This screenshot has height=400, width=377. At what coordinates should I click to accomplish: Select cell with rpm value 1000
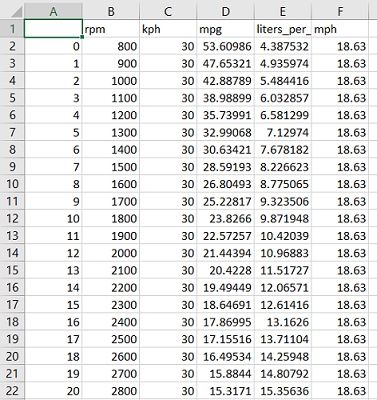tap(111, 80)
